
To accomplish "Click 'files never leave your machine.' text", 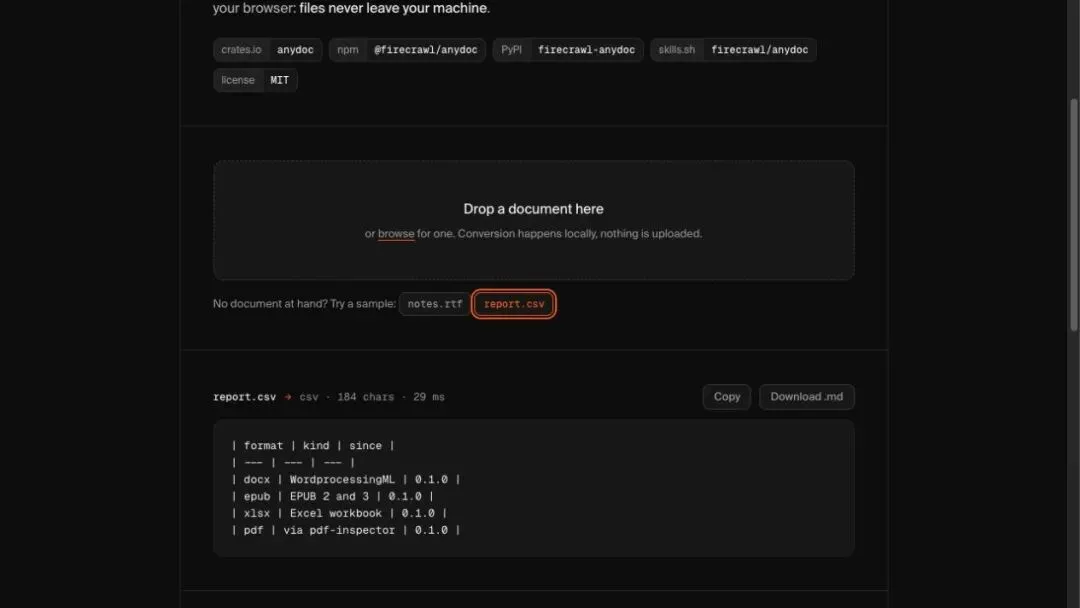I will click(x=394, y=8).
